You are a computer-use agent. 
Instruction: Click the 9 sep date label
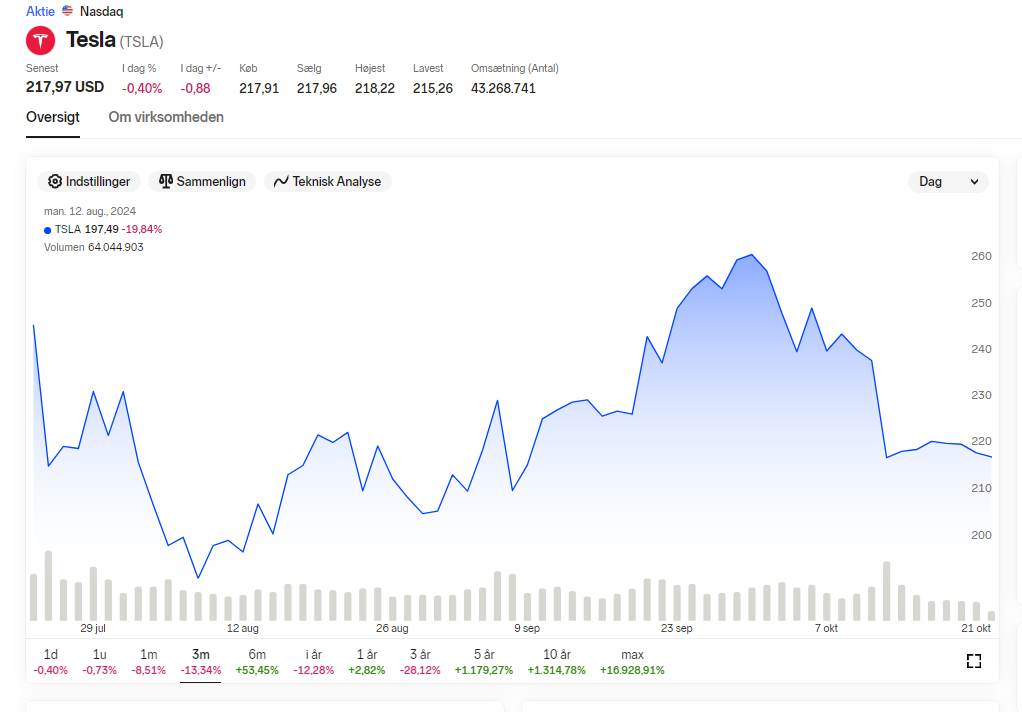(527, 628)
